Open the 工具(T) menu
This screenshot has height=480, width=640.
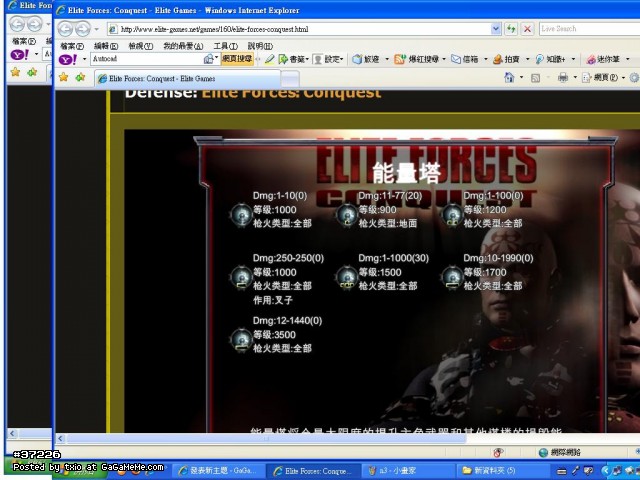(x=225, y=46)
